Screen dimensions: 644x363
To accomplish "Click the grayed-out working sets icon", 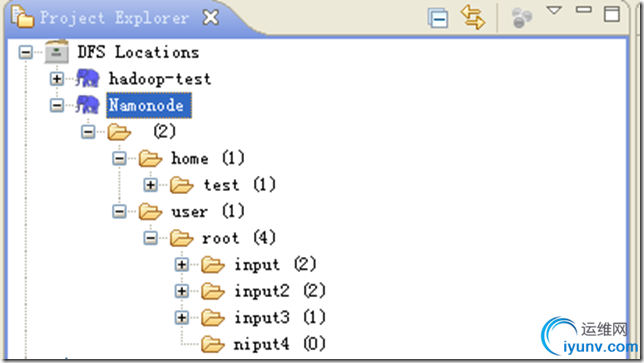I will click(522, 18).
